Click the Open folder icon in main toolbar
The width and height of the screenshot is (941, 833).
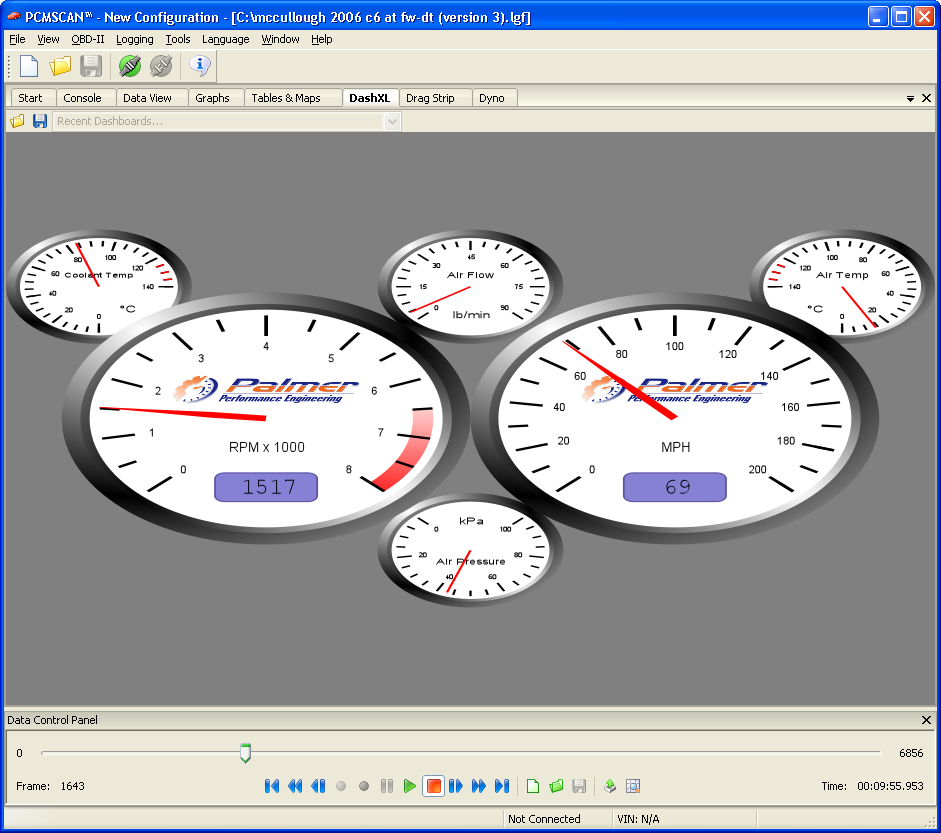[x=61, y=66]
